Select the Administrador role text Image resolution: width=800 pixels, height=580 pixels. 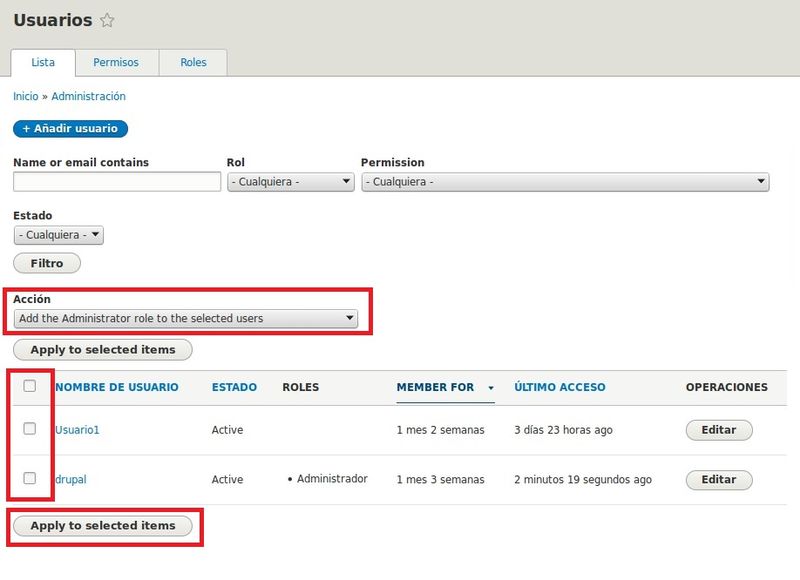click(x=332, y=479)
